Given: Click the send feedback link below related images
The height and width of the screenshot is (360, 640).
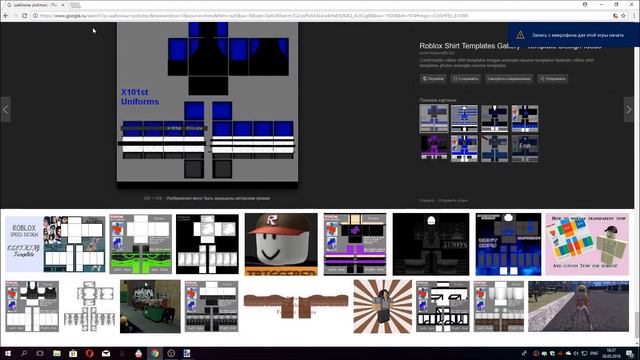Looking at the screenshot, I should coord(453,200).
